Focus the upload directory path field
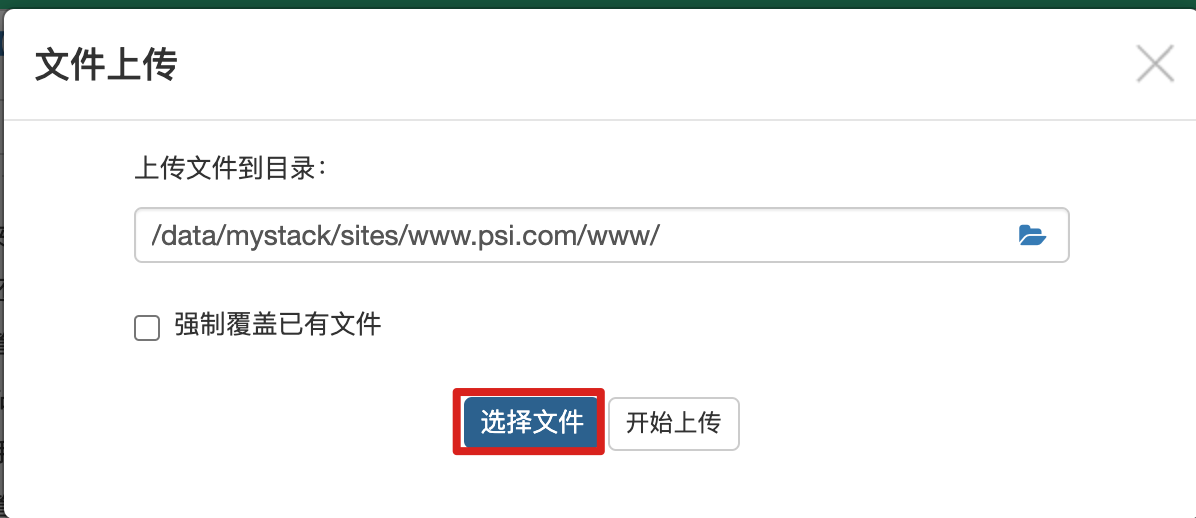1196x518 pixels. pyautogui.click(x=602, y=235)
